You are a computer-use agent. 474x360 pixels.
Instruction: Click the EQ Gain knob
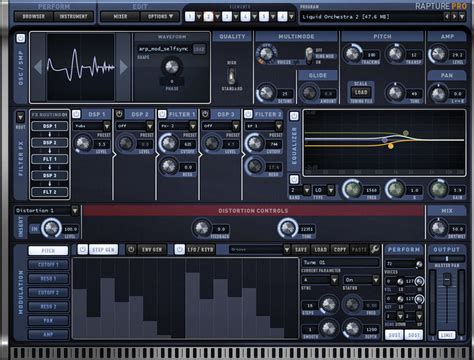(438, 189)
